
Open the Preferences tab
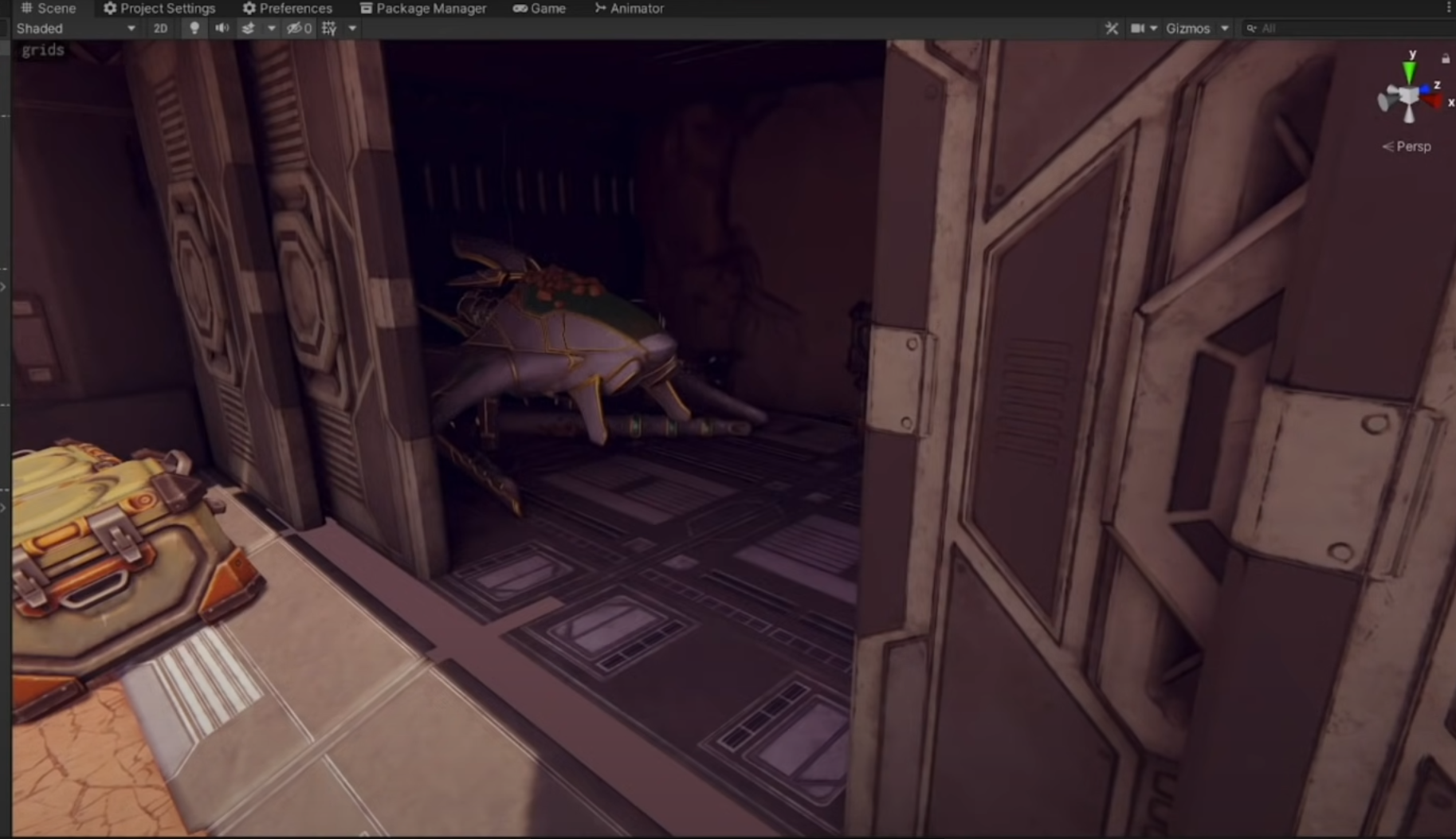click(x=287, y=8)
